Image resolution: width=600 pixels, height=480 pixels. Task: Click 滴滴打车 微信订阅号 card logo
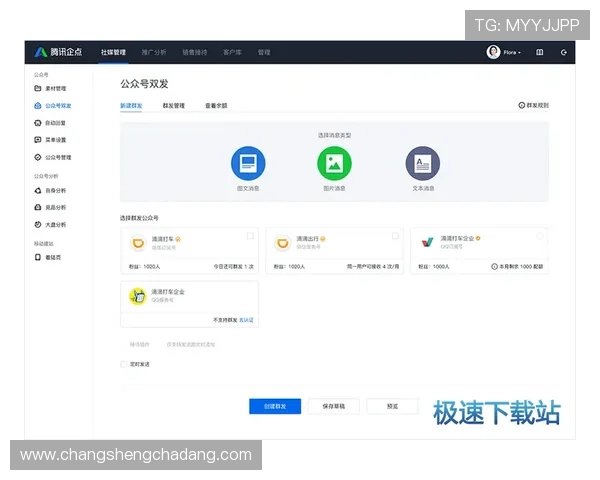(138, 243)
